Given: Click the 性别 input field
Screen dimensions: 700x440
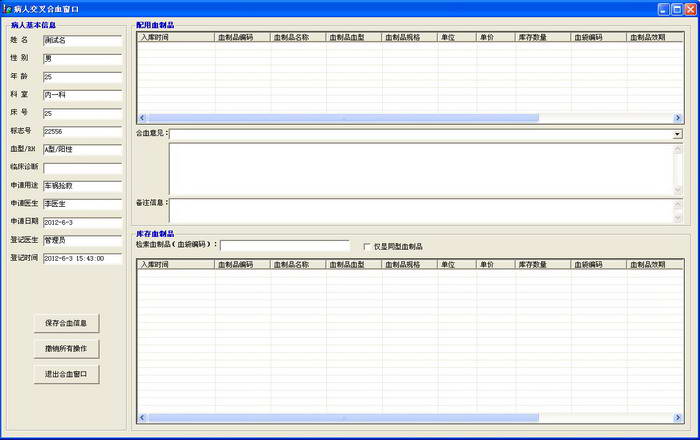Looking at the screenshot, I should coord(83,59).
